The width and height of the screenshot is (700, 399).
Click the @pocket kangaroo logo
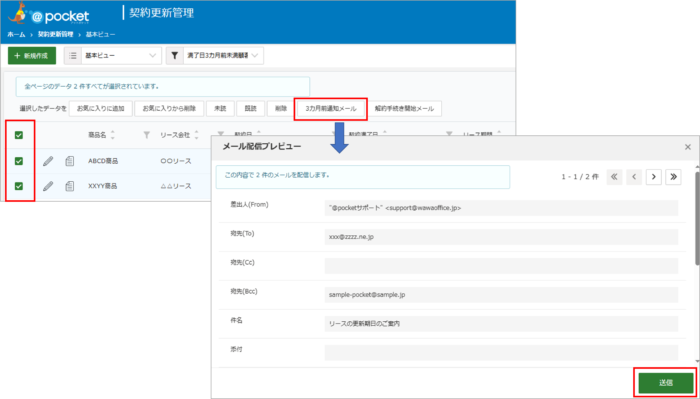click(48, 13)
